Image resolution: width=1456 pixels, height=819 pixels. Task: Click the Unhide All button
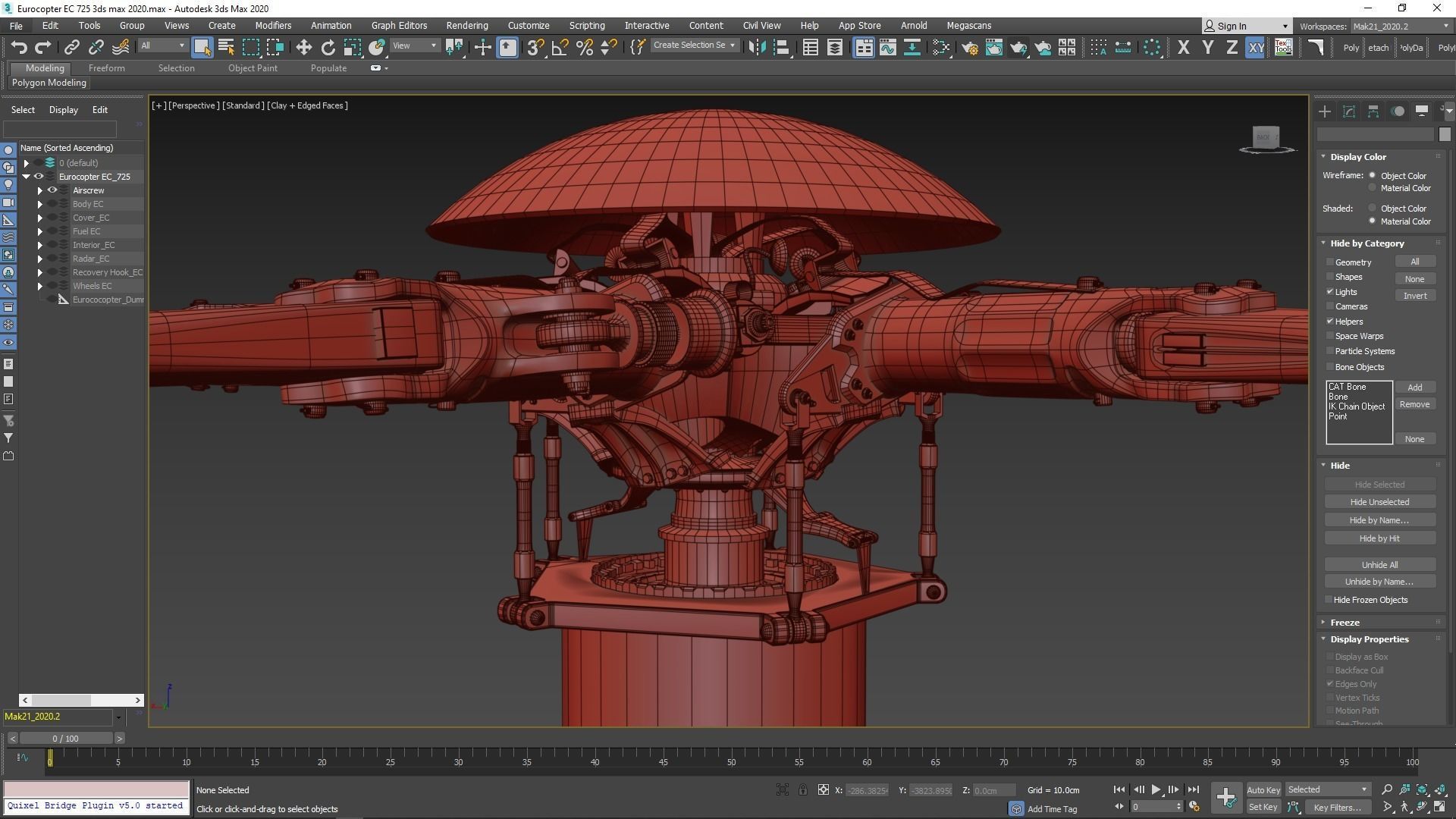point(1379,565)
